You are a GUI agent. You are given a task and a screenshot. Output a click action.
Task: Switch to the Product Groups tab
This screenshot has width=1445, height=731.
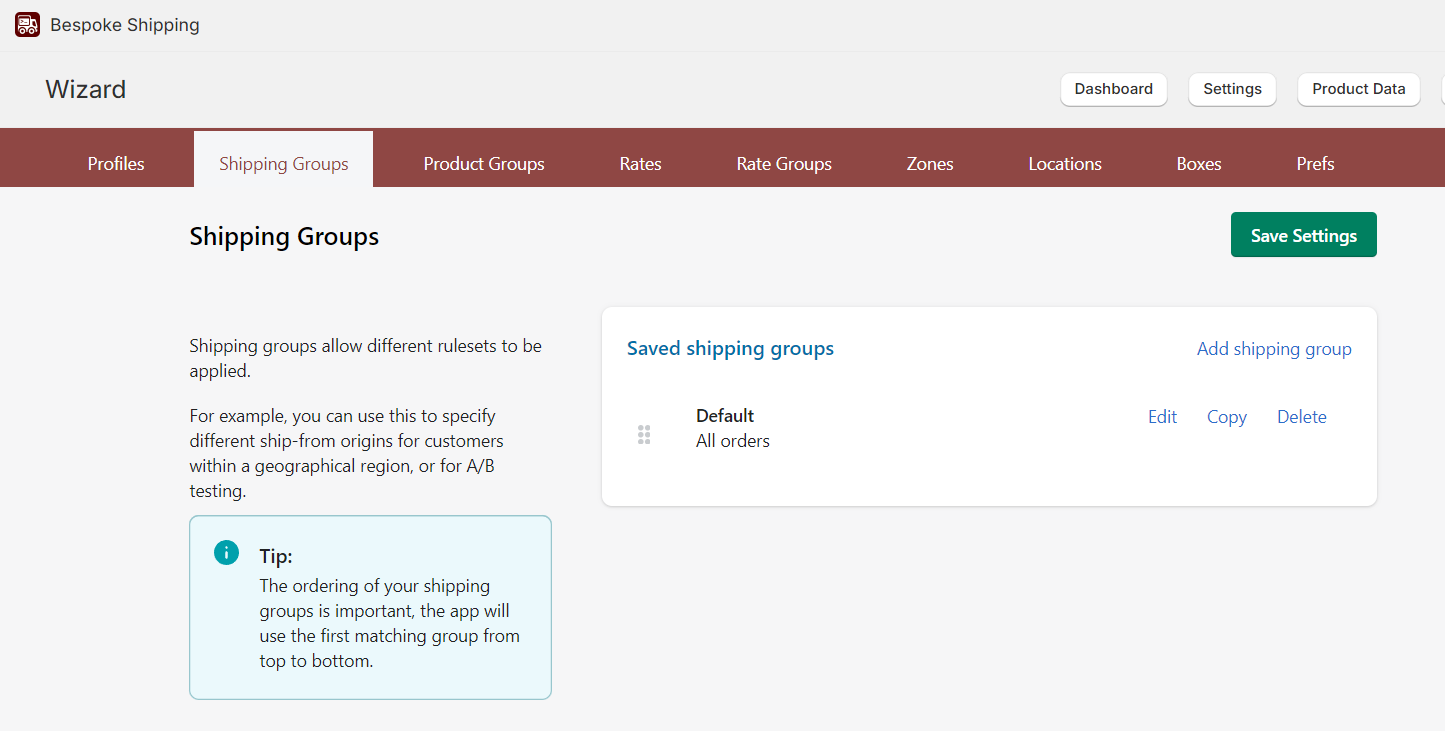point(484,164)
